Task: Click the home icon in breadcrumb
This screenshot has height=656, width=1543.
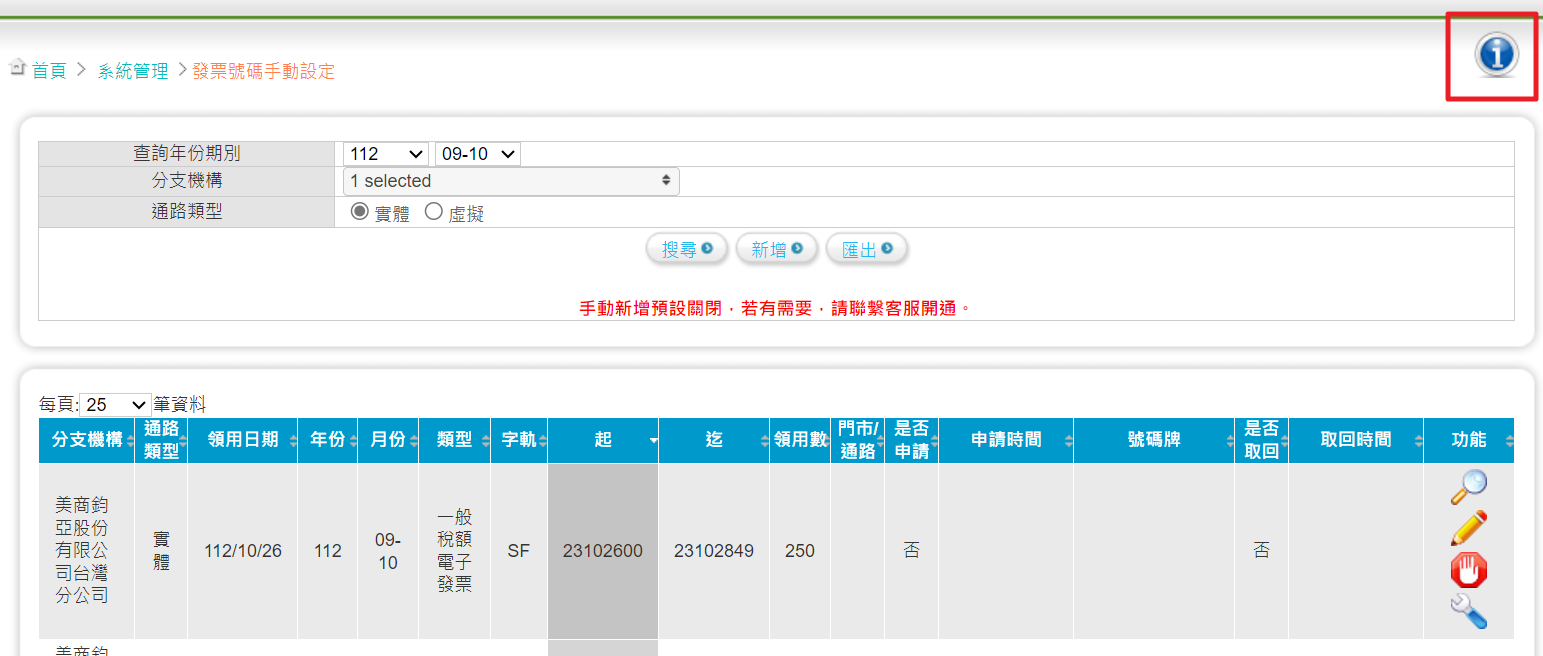Action: tap(17, 69)
